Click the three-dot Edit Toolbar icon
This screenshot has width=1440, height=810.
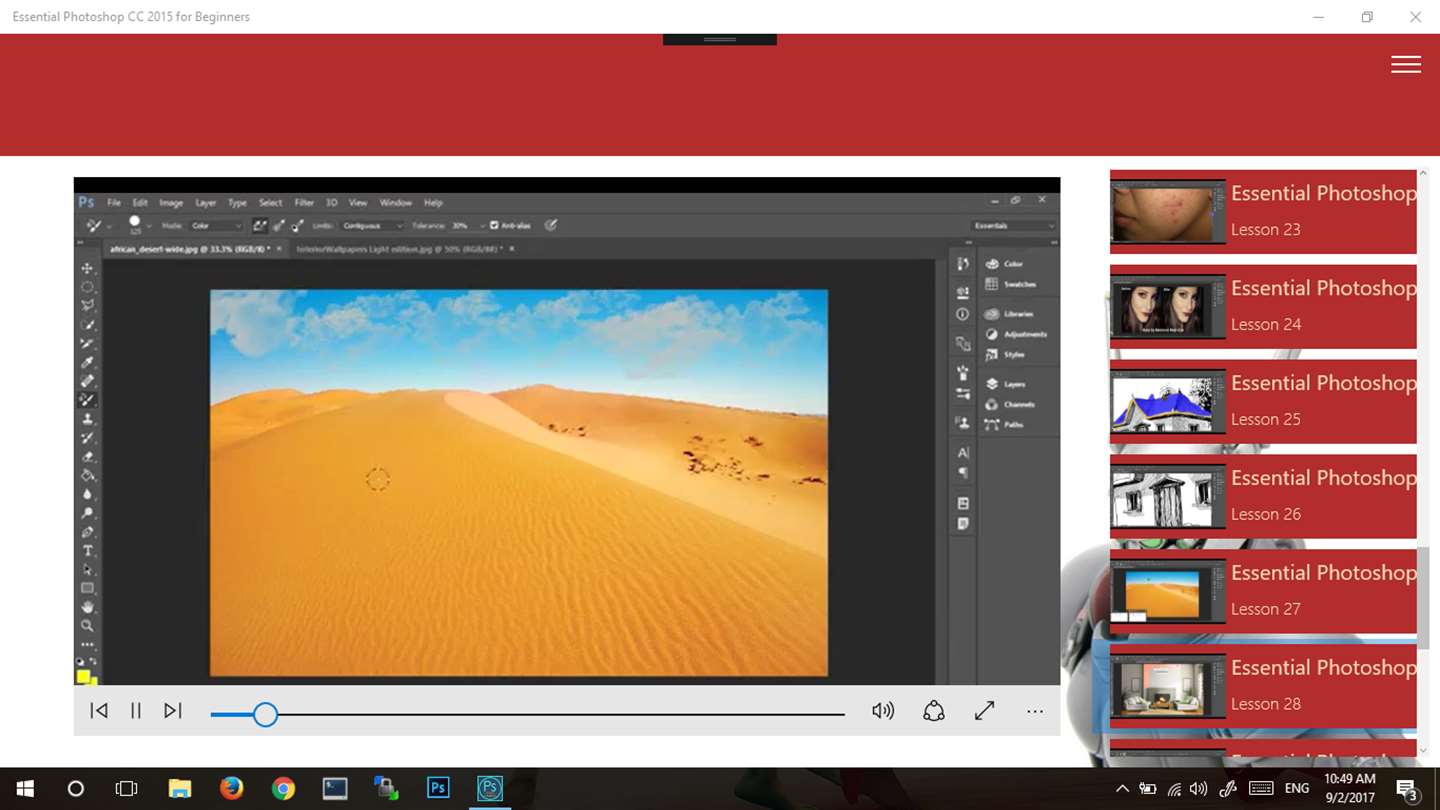[x=88, y=645]
